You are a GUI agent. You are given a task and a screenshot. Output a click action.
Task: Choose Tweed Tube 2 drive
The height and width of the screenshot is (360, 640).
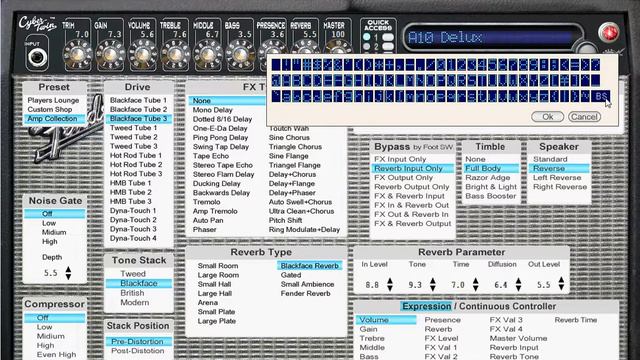133,137
